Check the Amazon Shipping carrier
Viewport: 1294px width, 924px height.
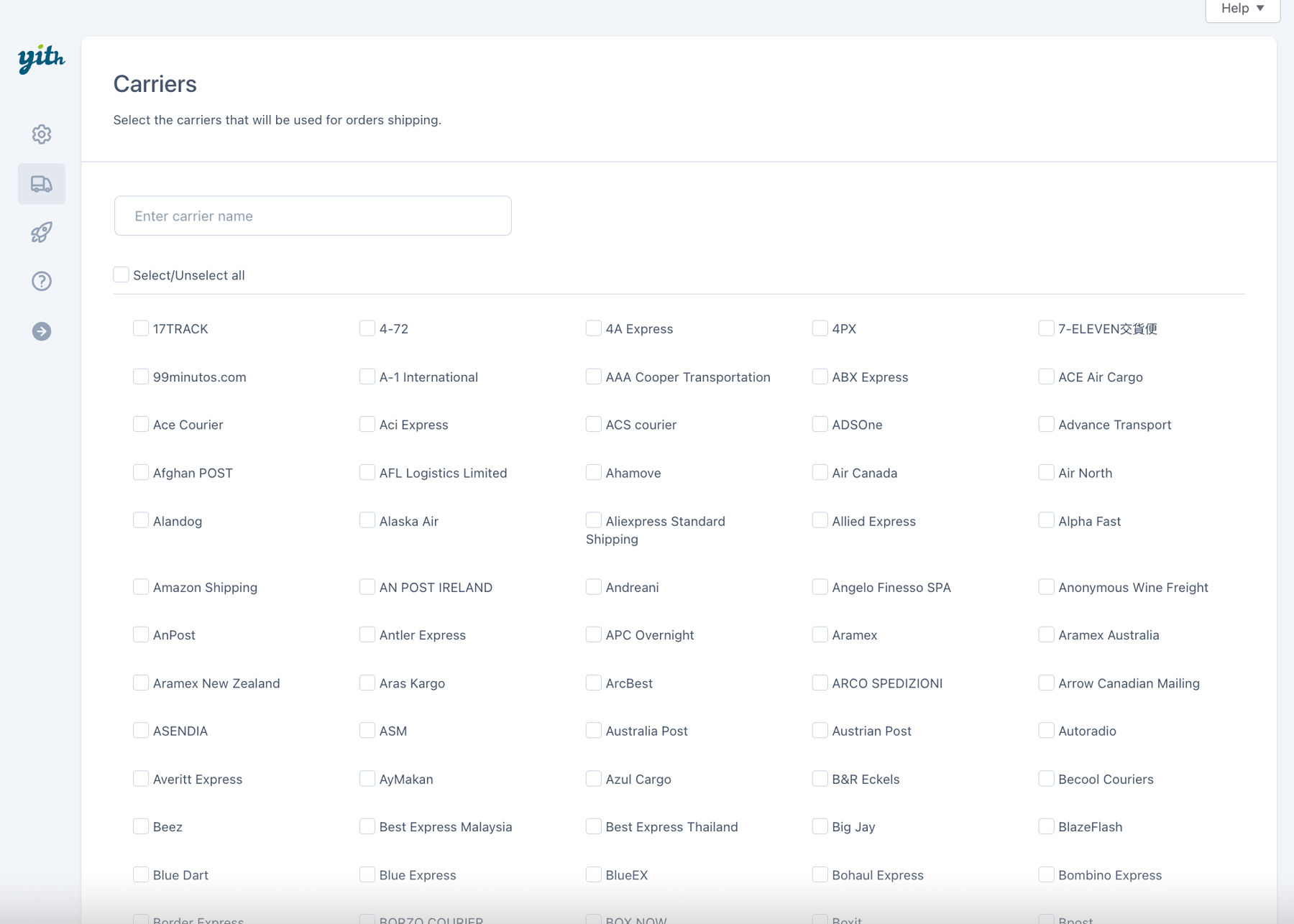141,587
